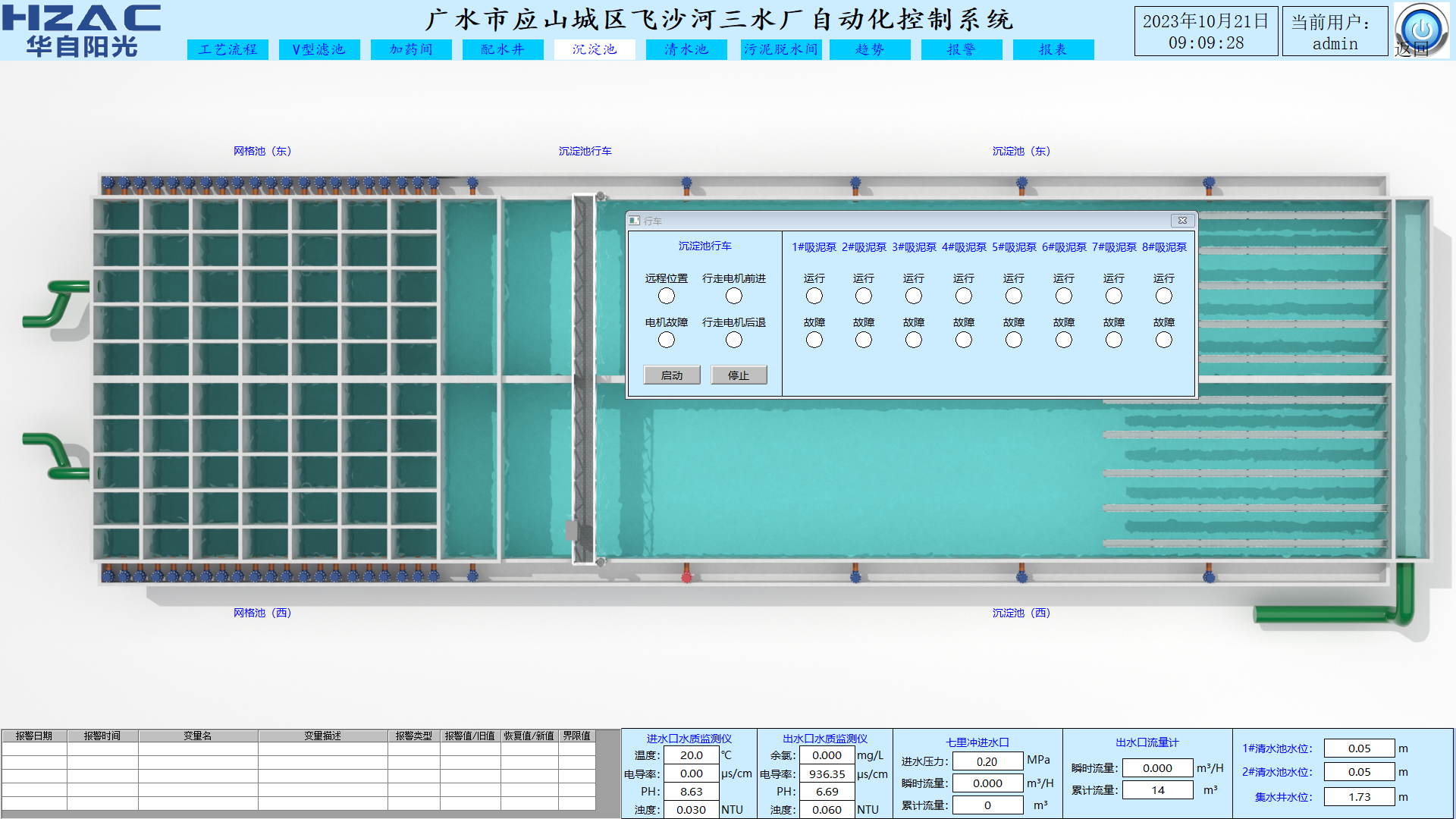Open the V型滤池 tab
Image resolution: width=1456 pixels, height=819 pixels.
point(319,49)
